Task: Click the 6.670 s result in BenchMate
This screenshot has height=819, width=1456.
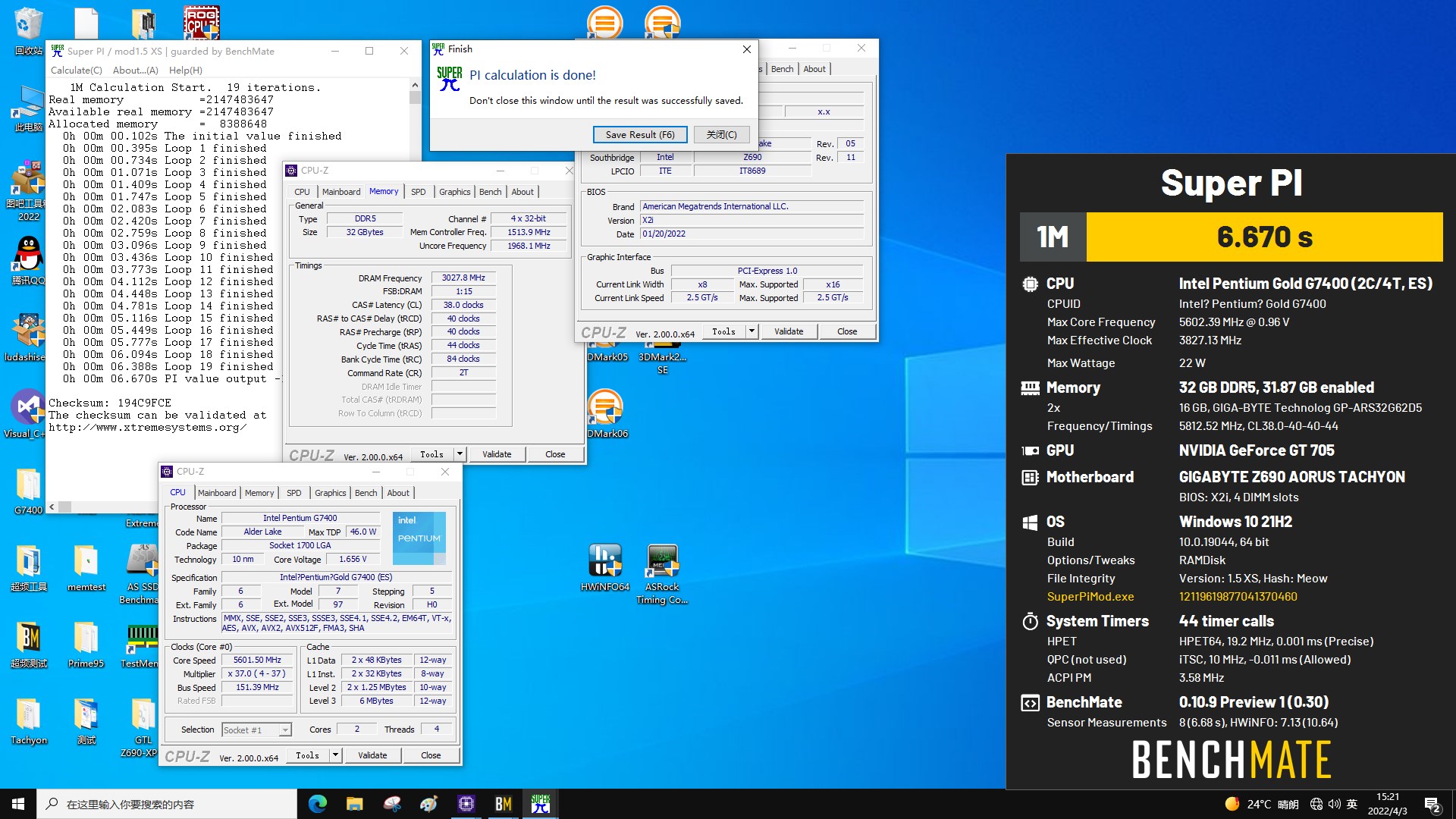Action: [x=1264, y=237]
